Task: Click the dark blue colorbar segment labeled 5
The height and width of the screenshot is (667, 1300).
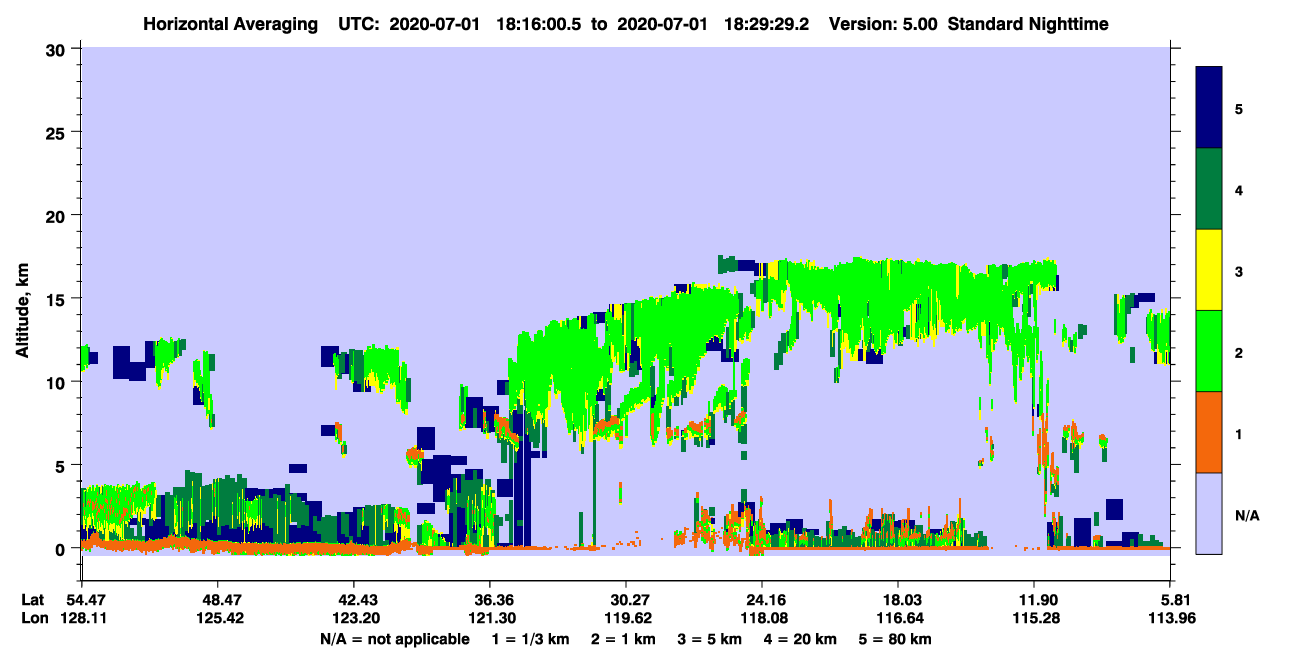Action: point(1210,108)
